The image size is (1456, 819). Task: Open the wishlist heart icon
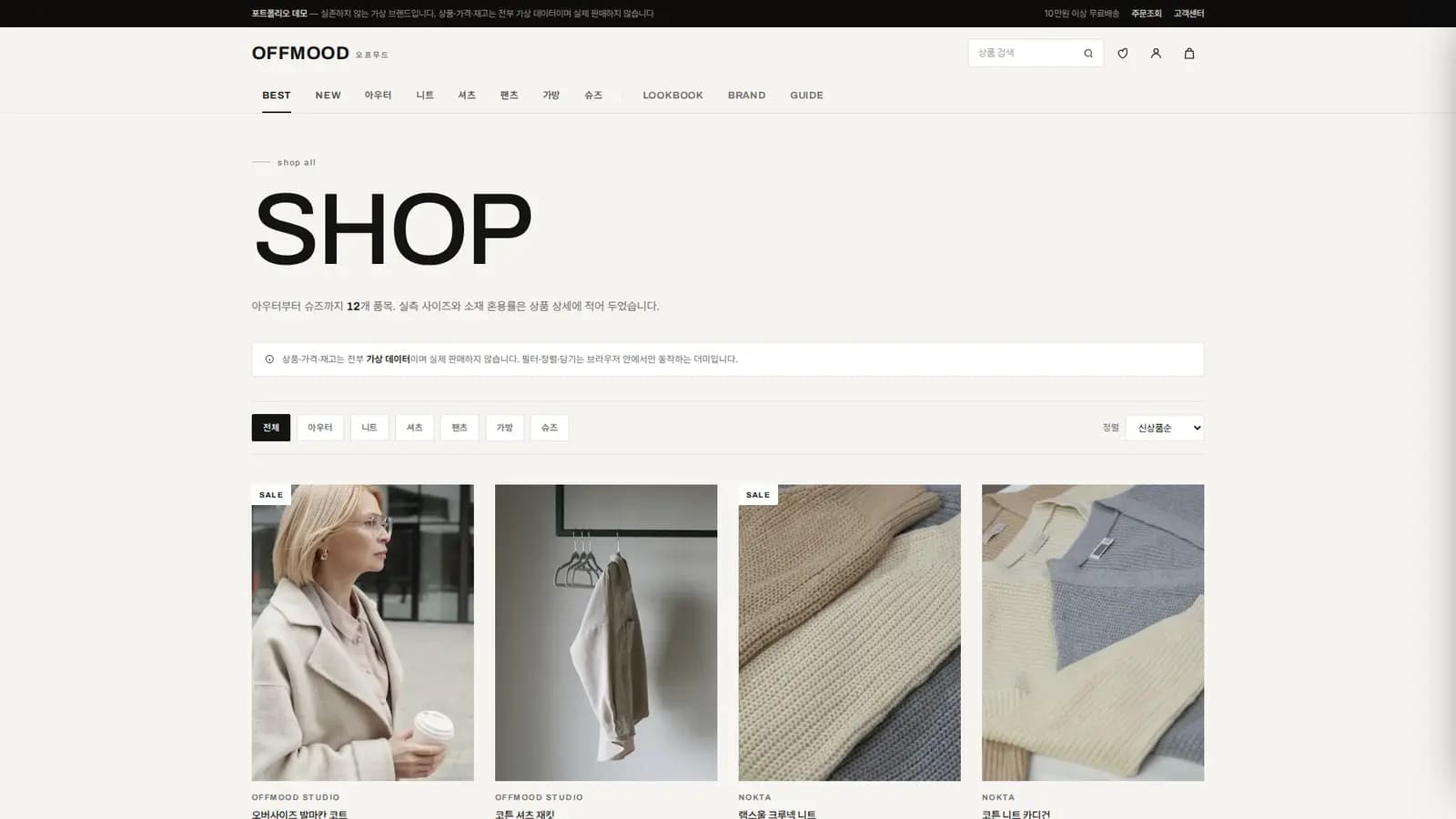[x=1123, y=54]
